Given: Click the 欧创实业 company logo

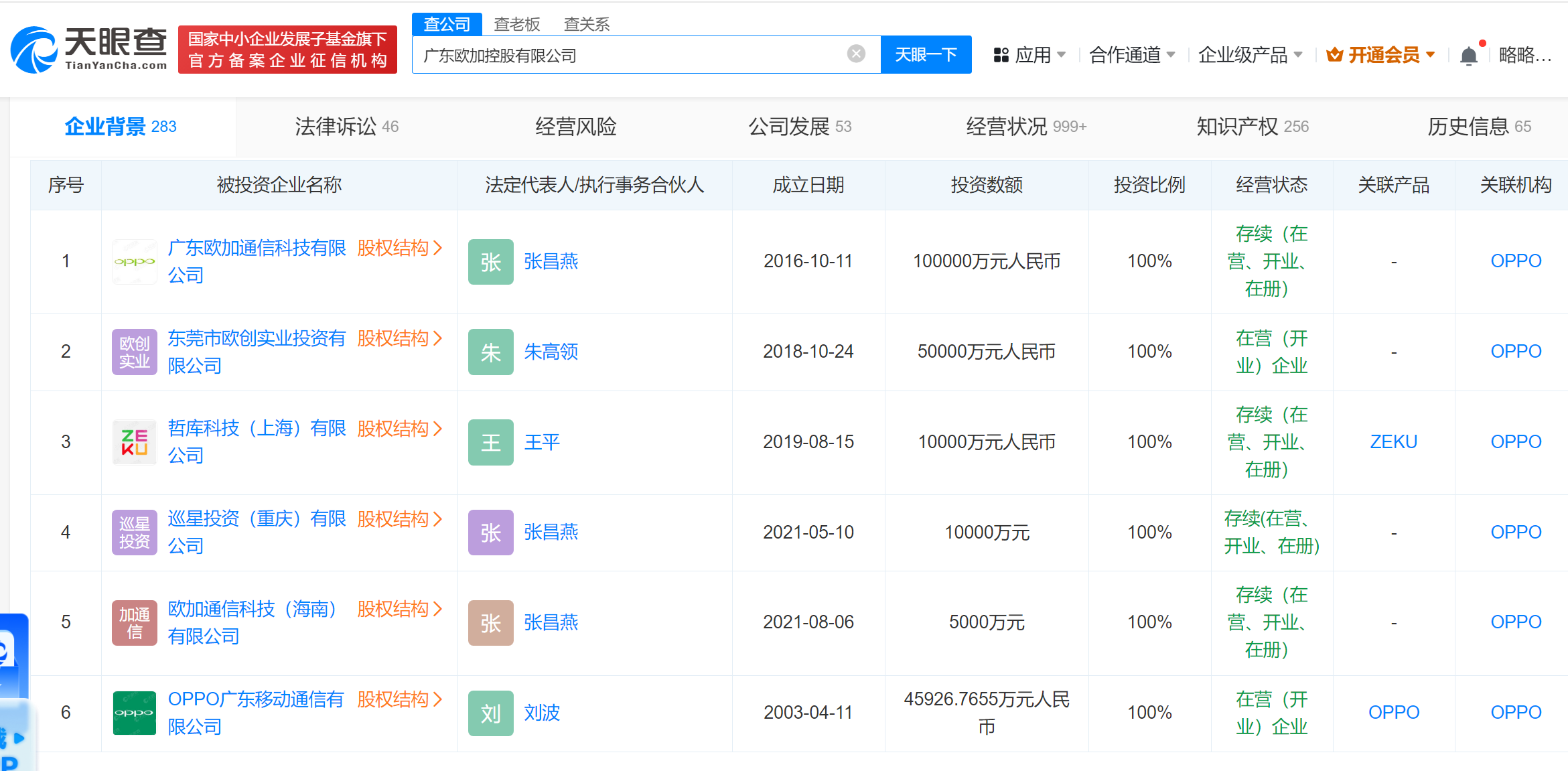Looking at the screenshot, I should 135,352.
